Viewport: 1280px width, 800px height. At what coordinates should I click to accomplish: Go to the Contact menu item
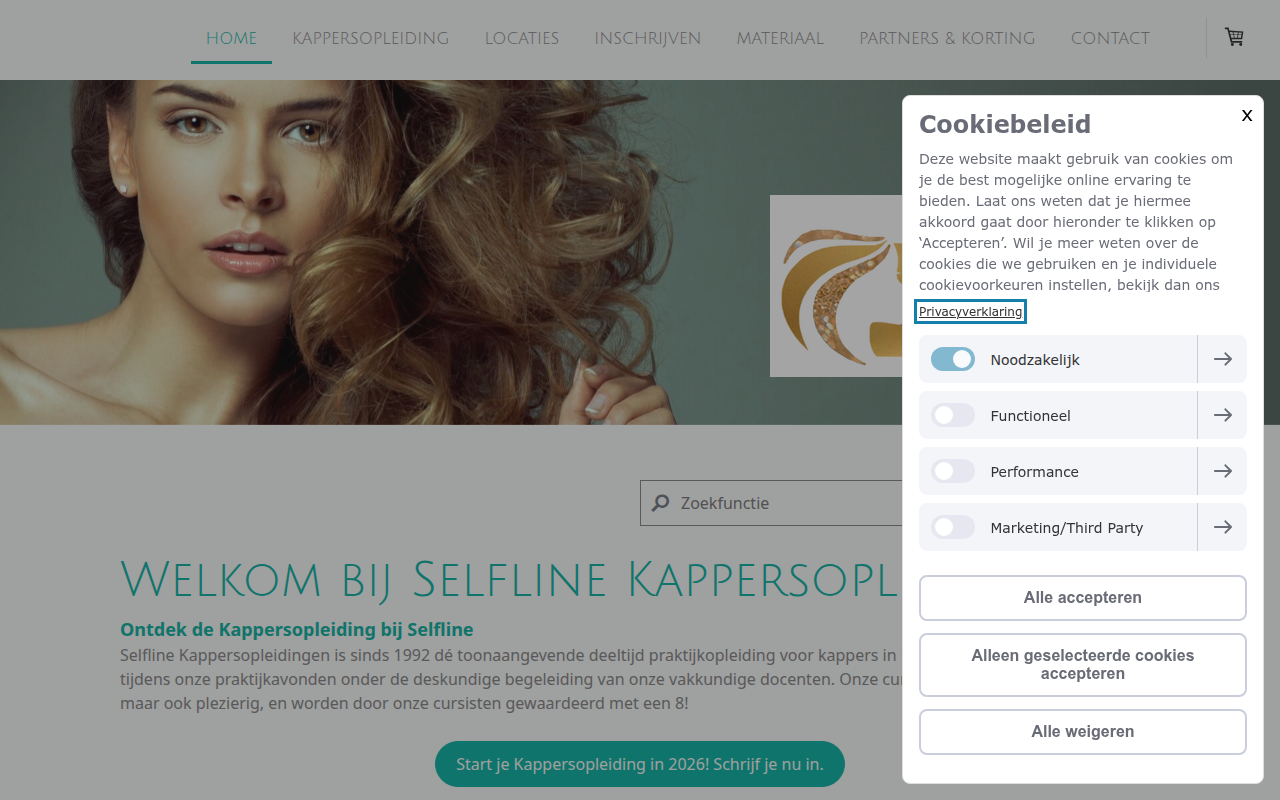pos(1110,39)
